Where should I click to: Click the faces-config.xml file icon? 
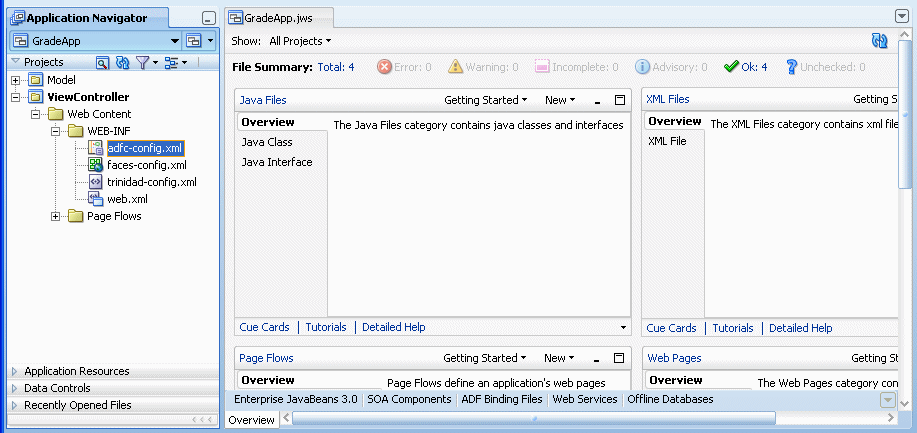coord(95,165)
